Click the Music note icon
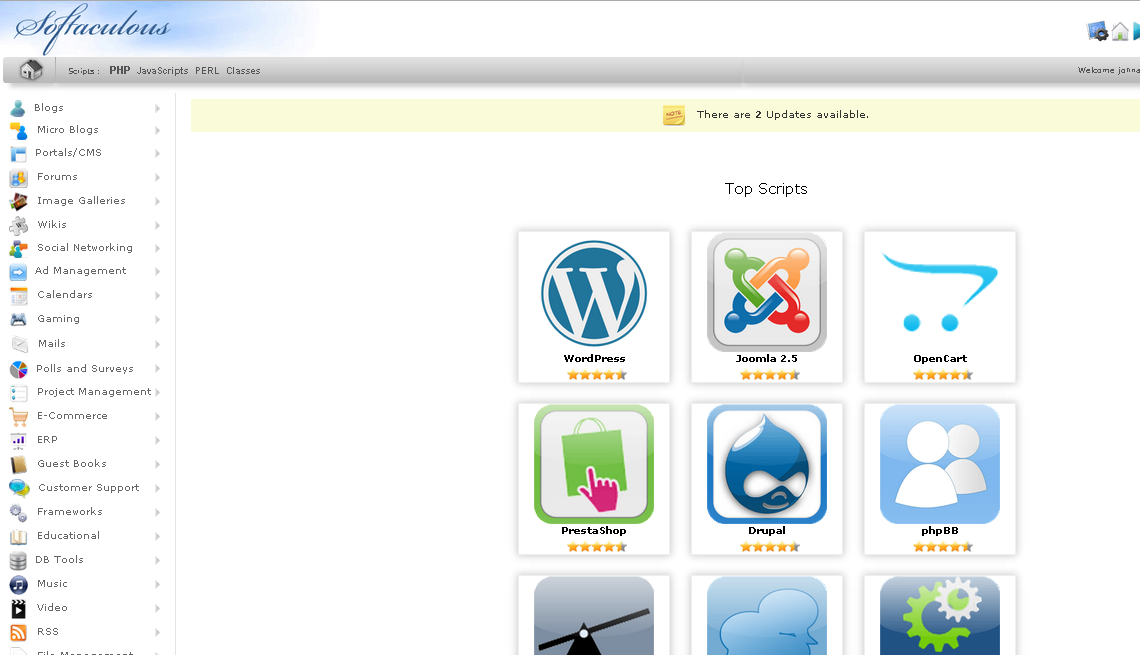This screenshot has width=1140, height=655. click(18, 584)
